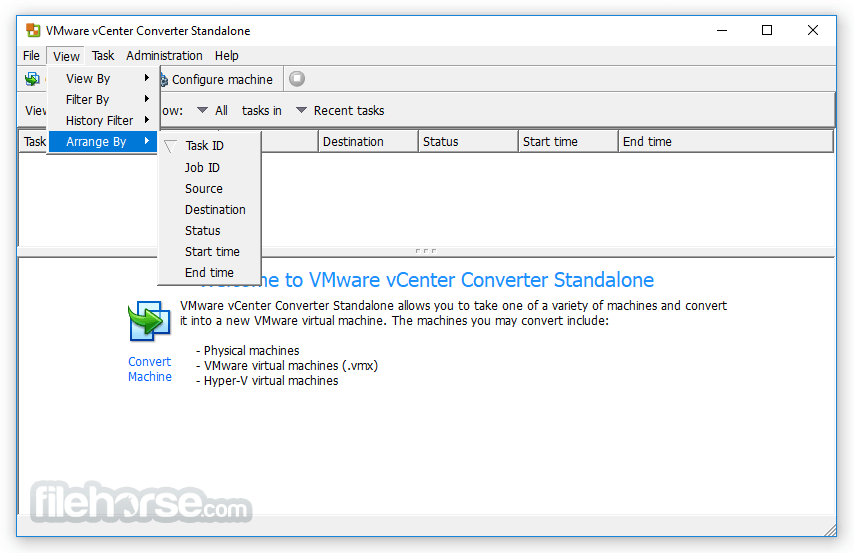
Task: Expand the Filter By submenu
Action: point(103,100)
